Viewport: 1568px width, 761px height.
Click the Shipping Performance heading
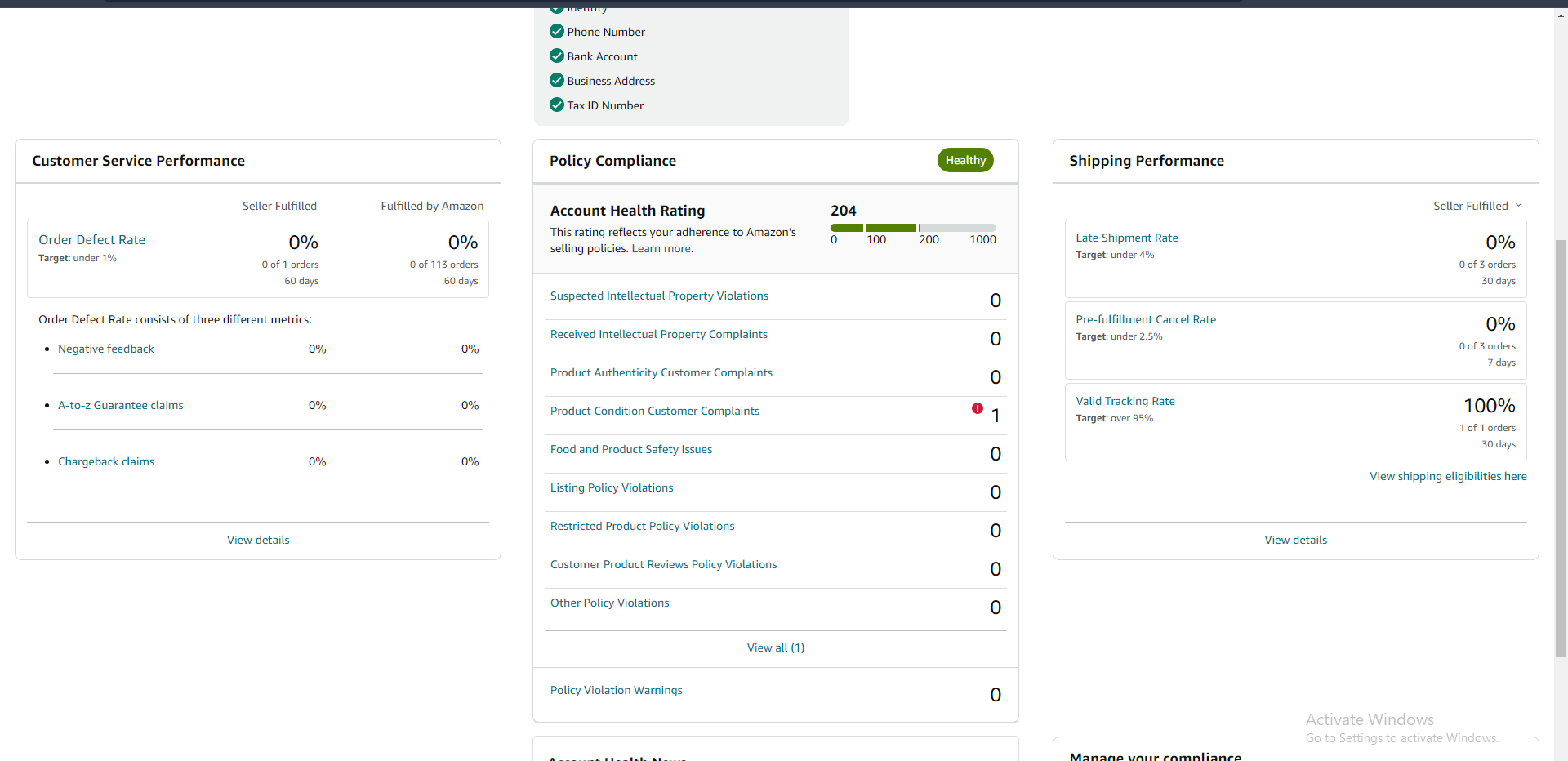(x=1147, y=161)
